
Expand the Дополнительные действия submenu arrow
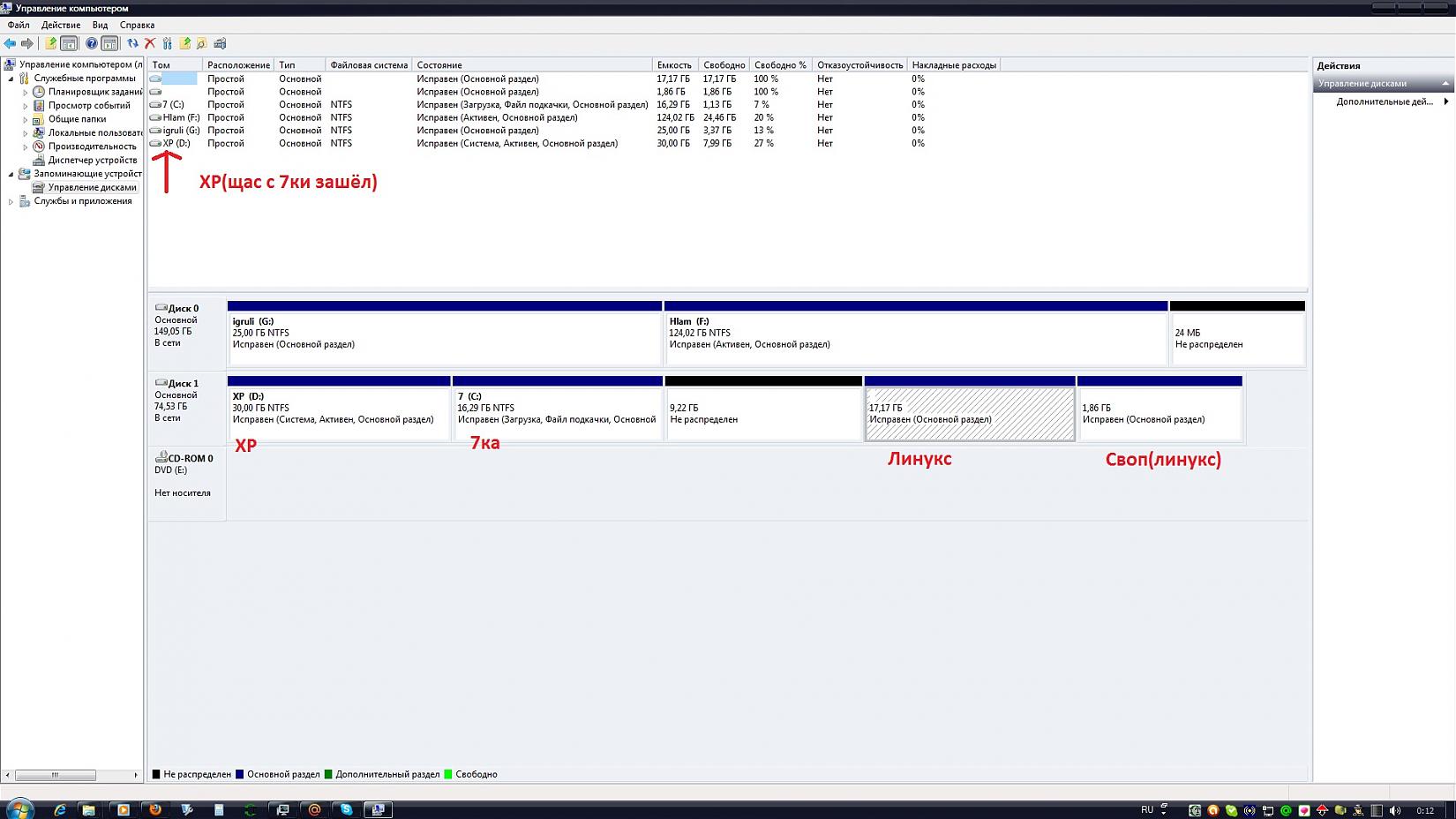[1445, 101]
